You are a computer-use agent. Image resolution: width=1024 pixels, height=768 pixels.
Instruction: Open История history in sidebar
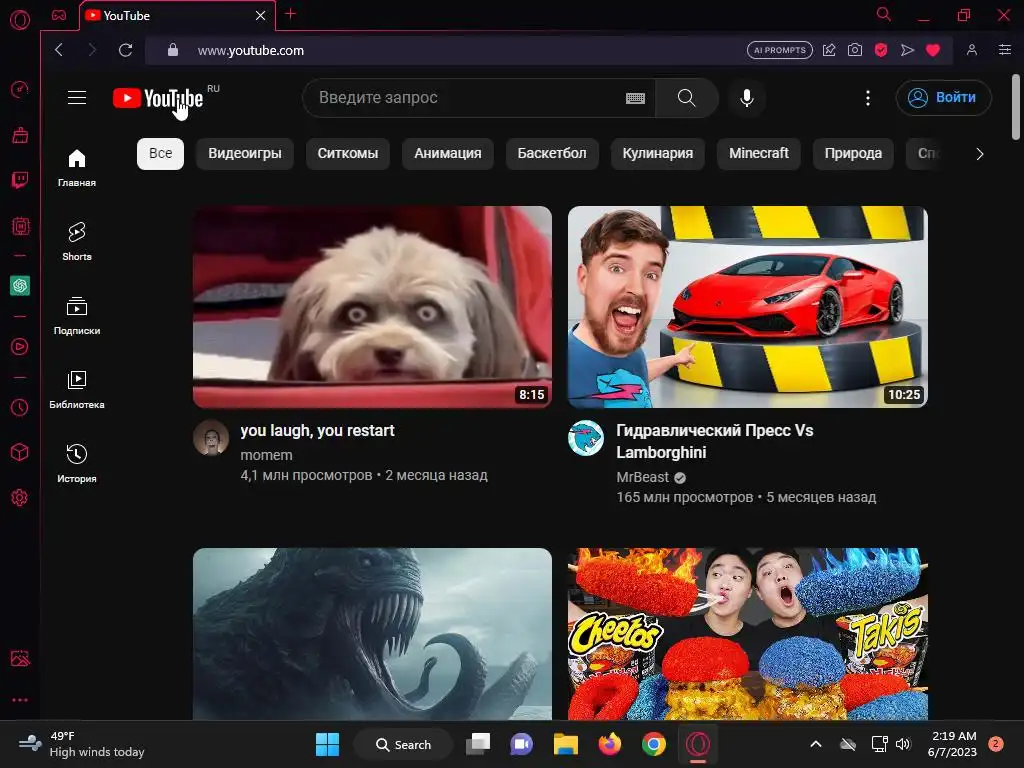tap(77, 464)
